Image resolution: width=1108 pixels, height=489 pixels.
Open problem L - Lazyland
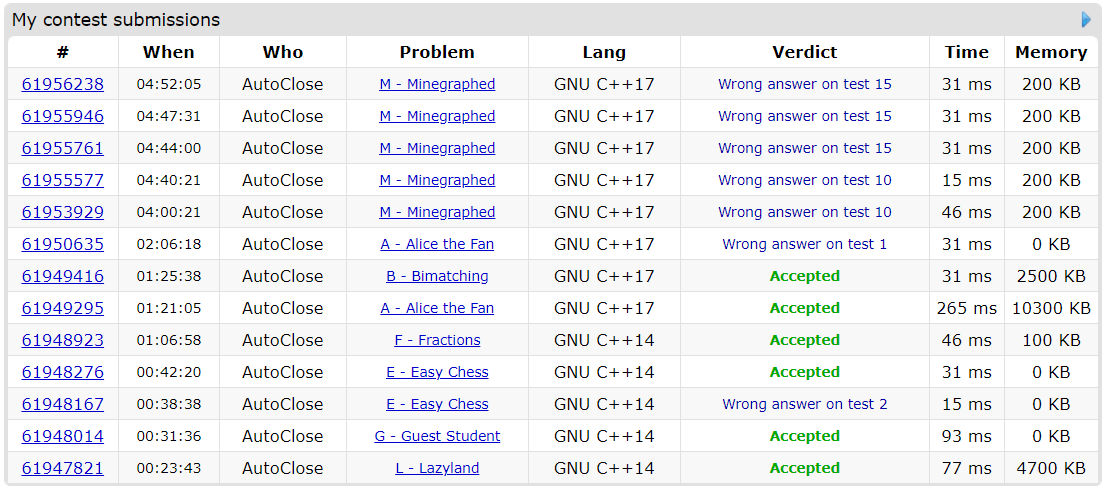click(437, 468)
